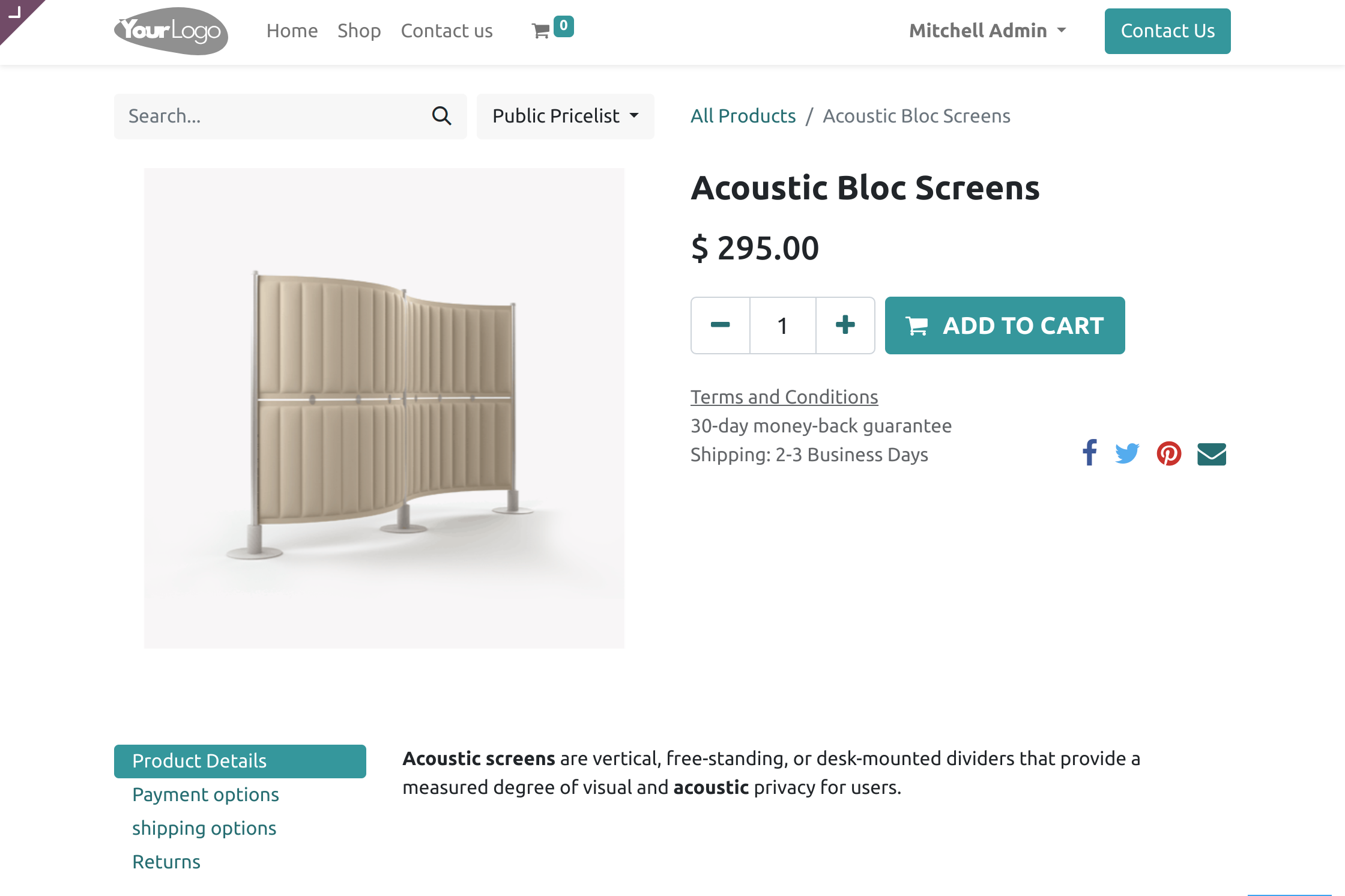The image size is (1345, 896).
Task: Click into the Search input field
Action: 270,116
